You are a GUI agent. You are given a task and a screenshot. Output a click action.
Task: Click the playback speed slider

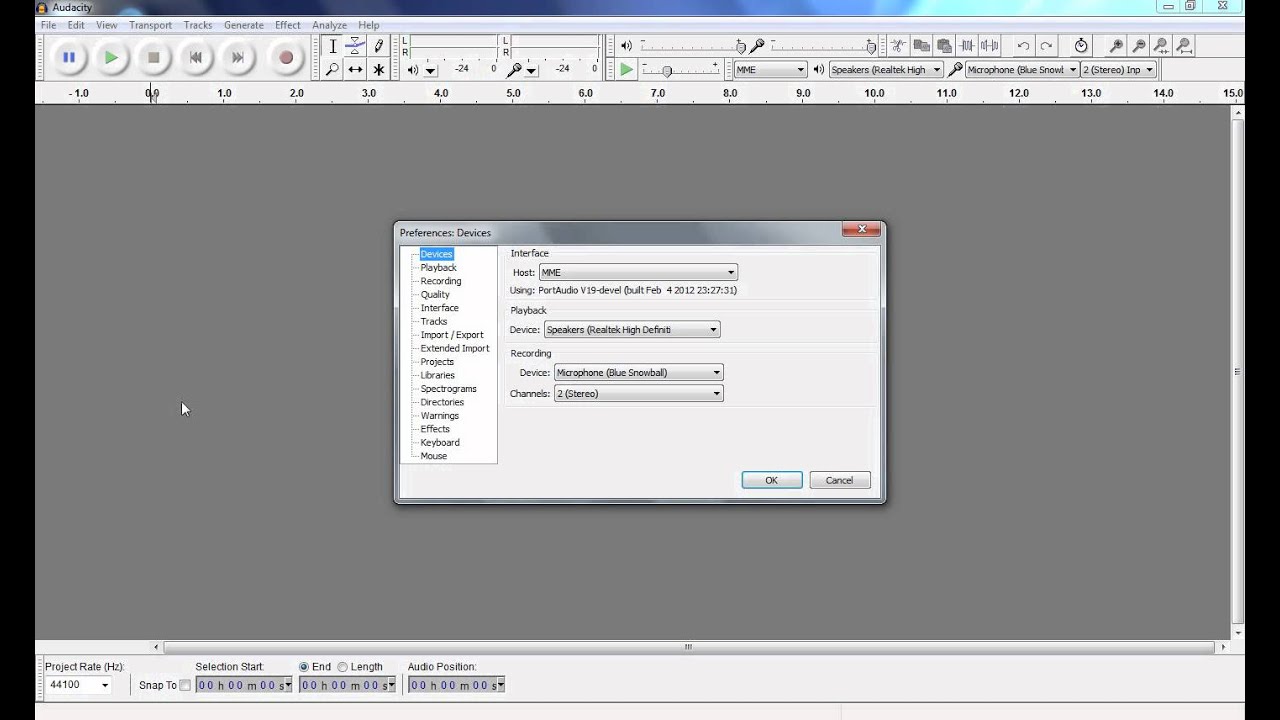[x=680, y=69]
